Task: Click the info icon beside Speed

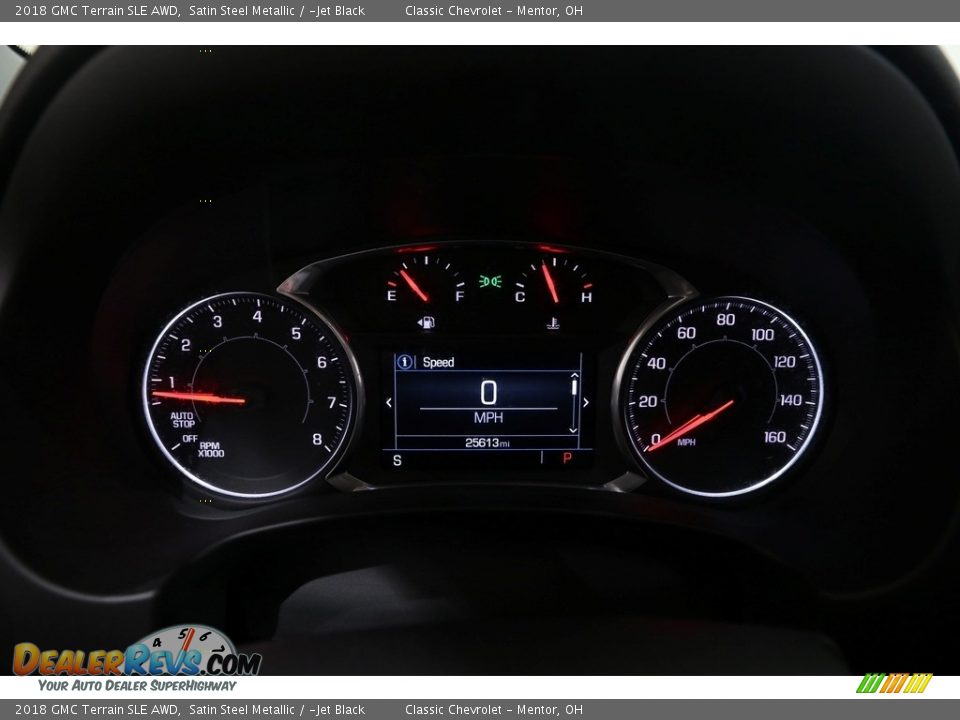Action: pos(405,362)
